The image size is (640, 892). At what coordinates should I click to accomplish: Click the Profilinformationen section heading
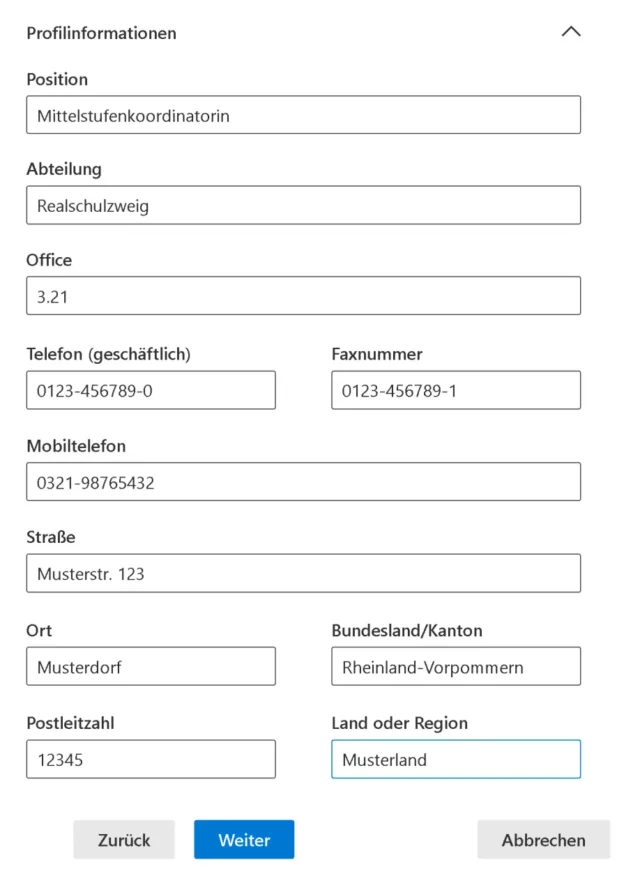point(101,33)
